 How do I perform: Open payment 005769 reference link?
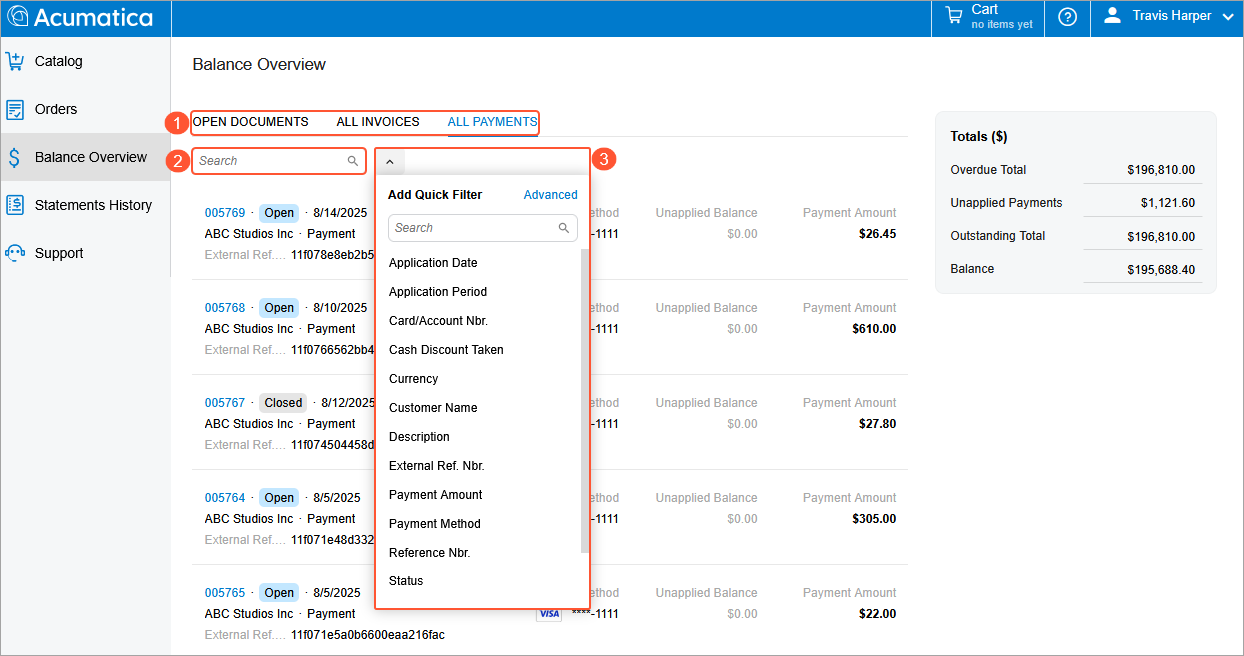(225, 213)
